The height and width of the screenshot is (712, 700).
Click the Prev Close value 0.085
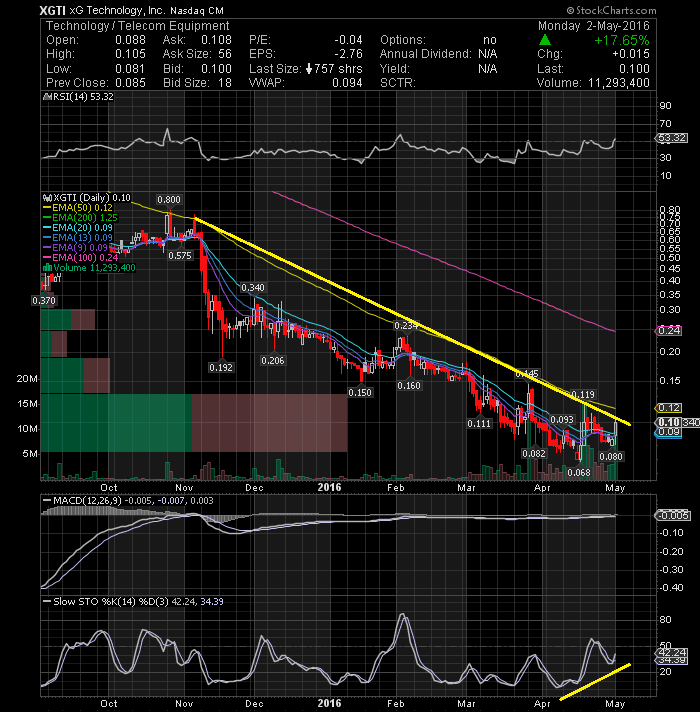tap(130, 83)
